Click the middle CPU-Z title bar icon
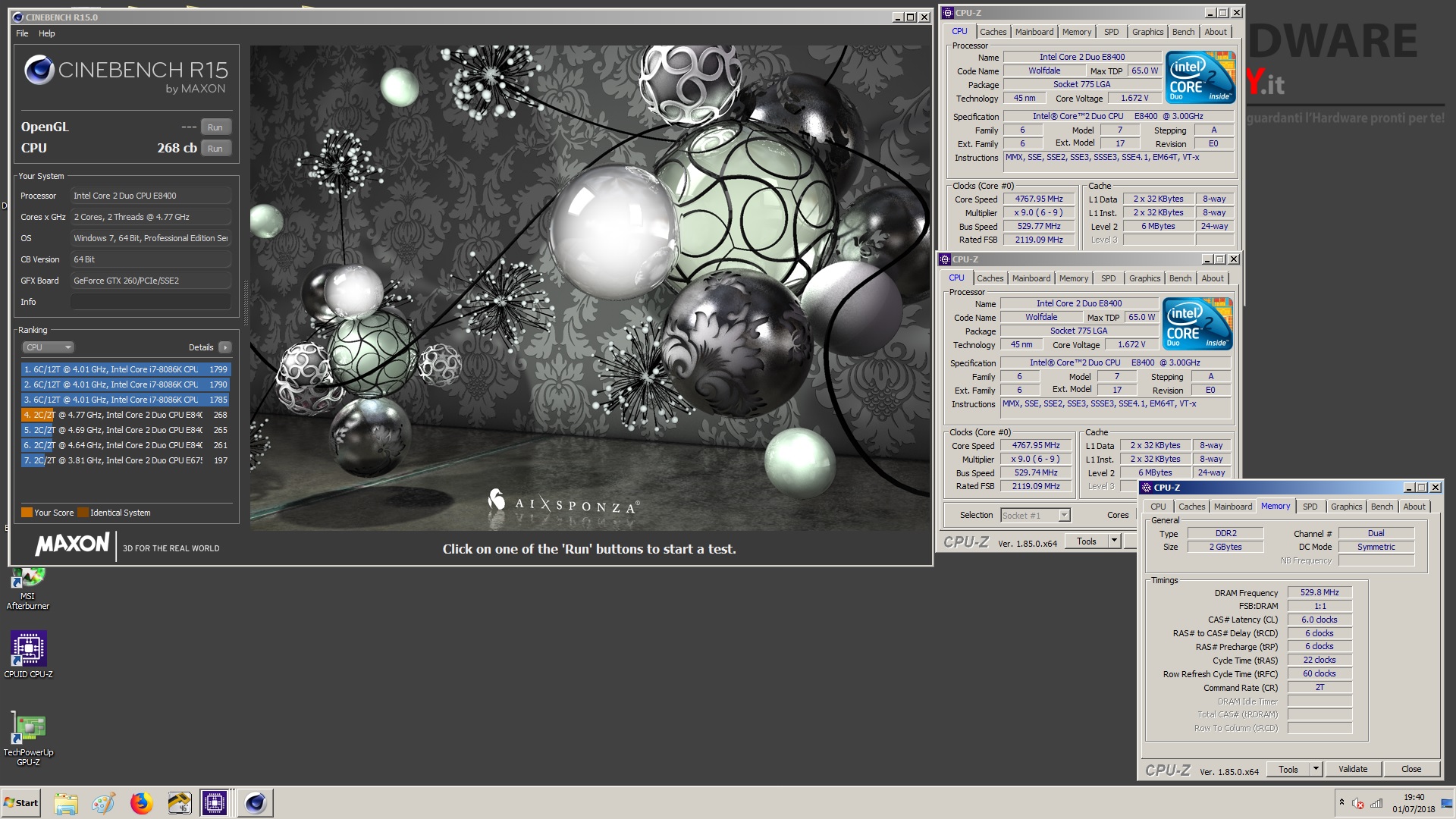 [944, 259]
